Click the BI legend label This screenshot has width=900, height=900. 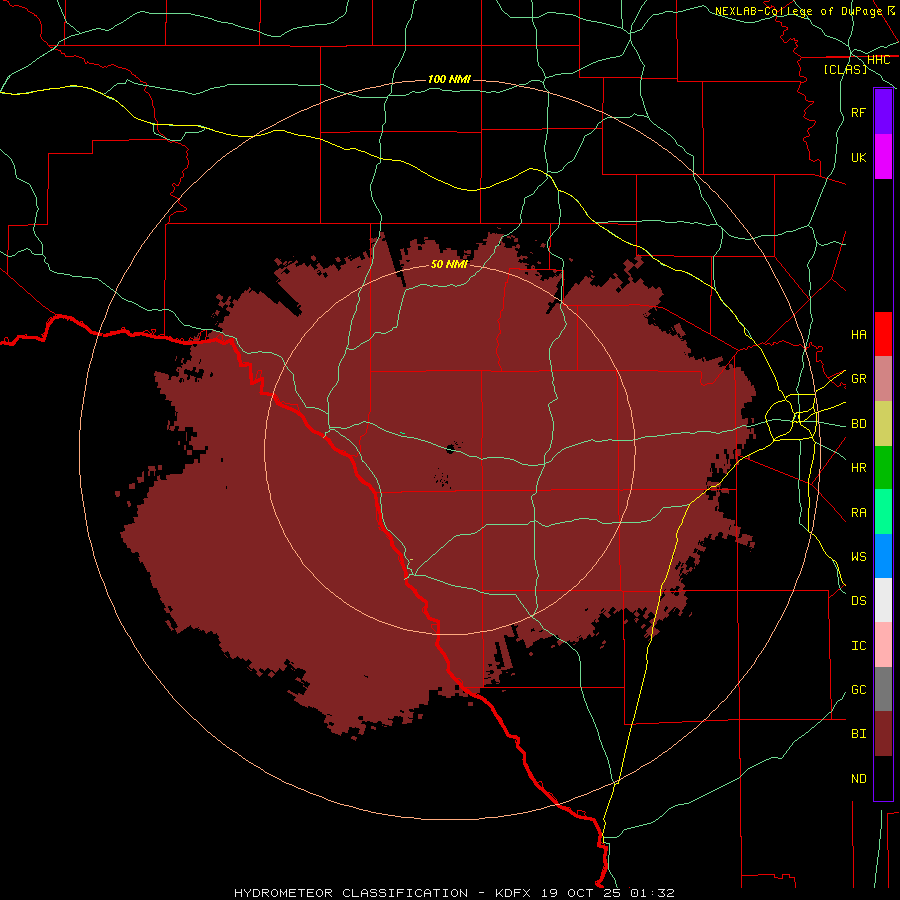click(x=858, y=734)
